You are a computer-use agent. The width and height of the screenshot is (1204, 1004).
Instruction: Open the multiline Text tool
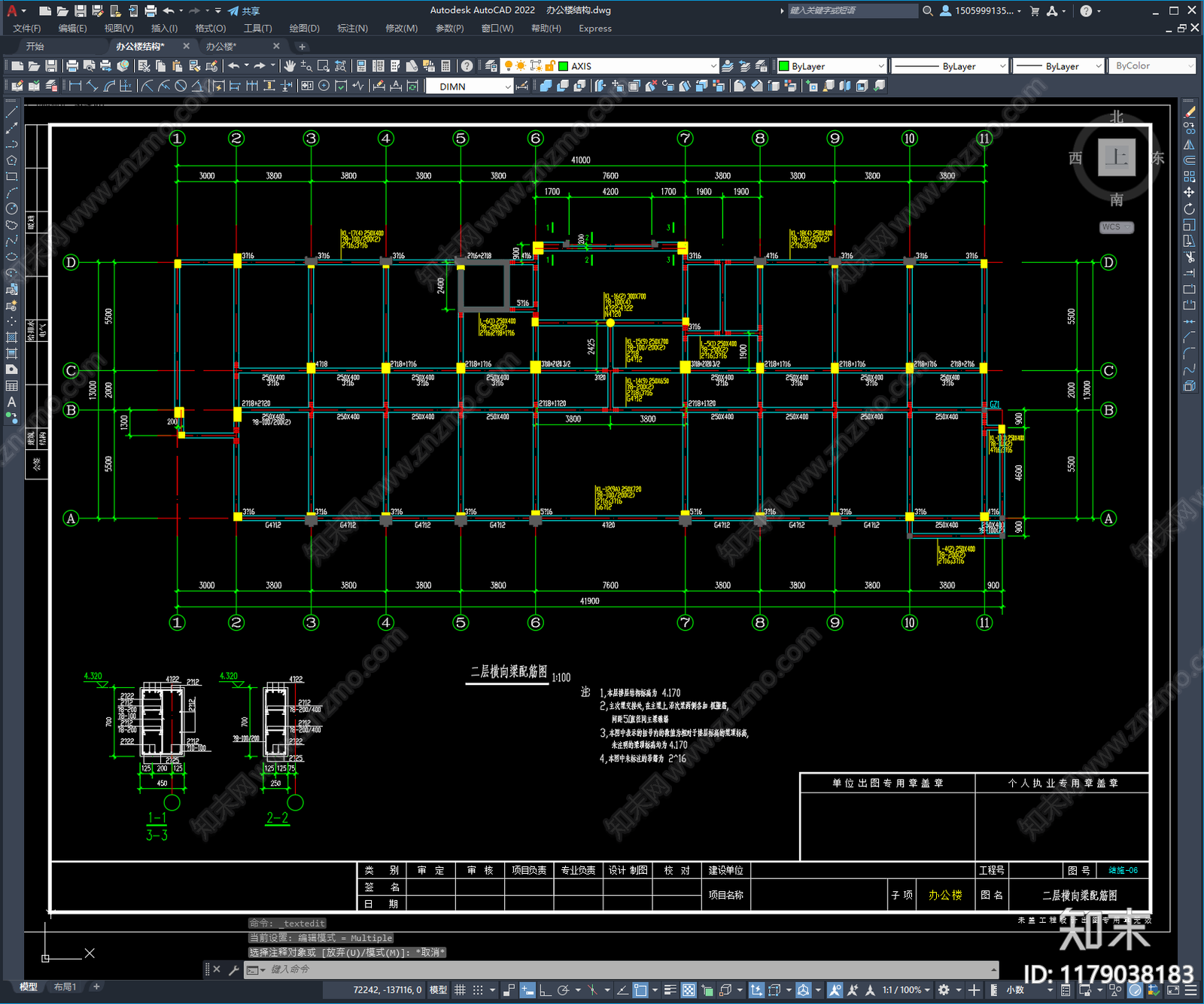(11, 402)
